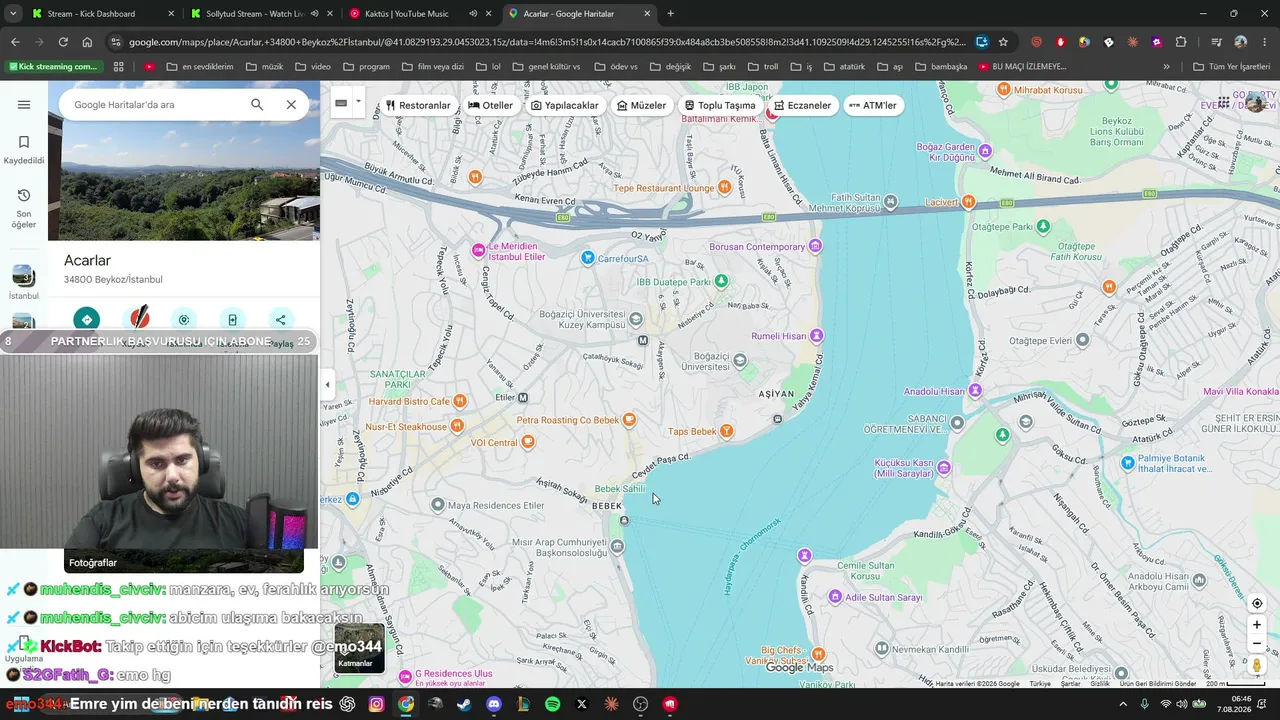
Task: Clear the Maps search with the X icon
Action: [x=291, y=104]
